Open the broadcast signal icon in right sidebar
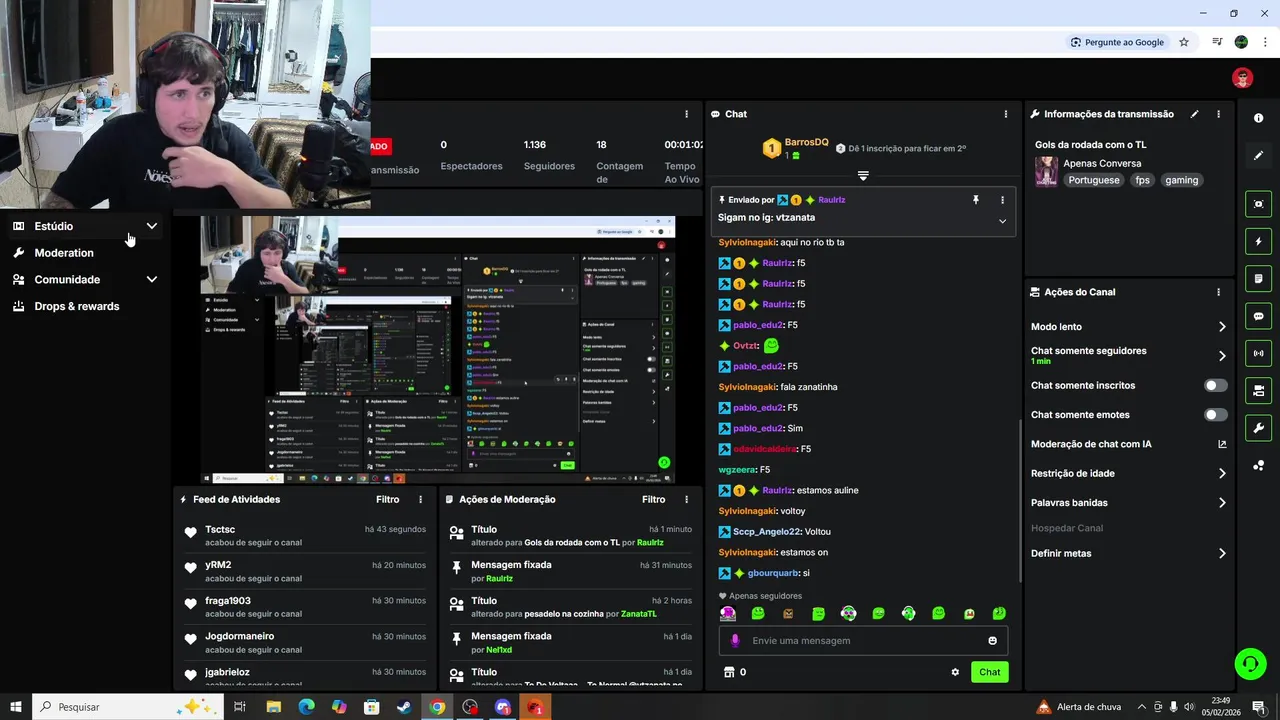Viewport: 1280px width, 720px height. point(1258,353)
